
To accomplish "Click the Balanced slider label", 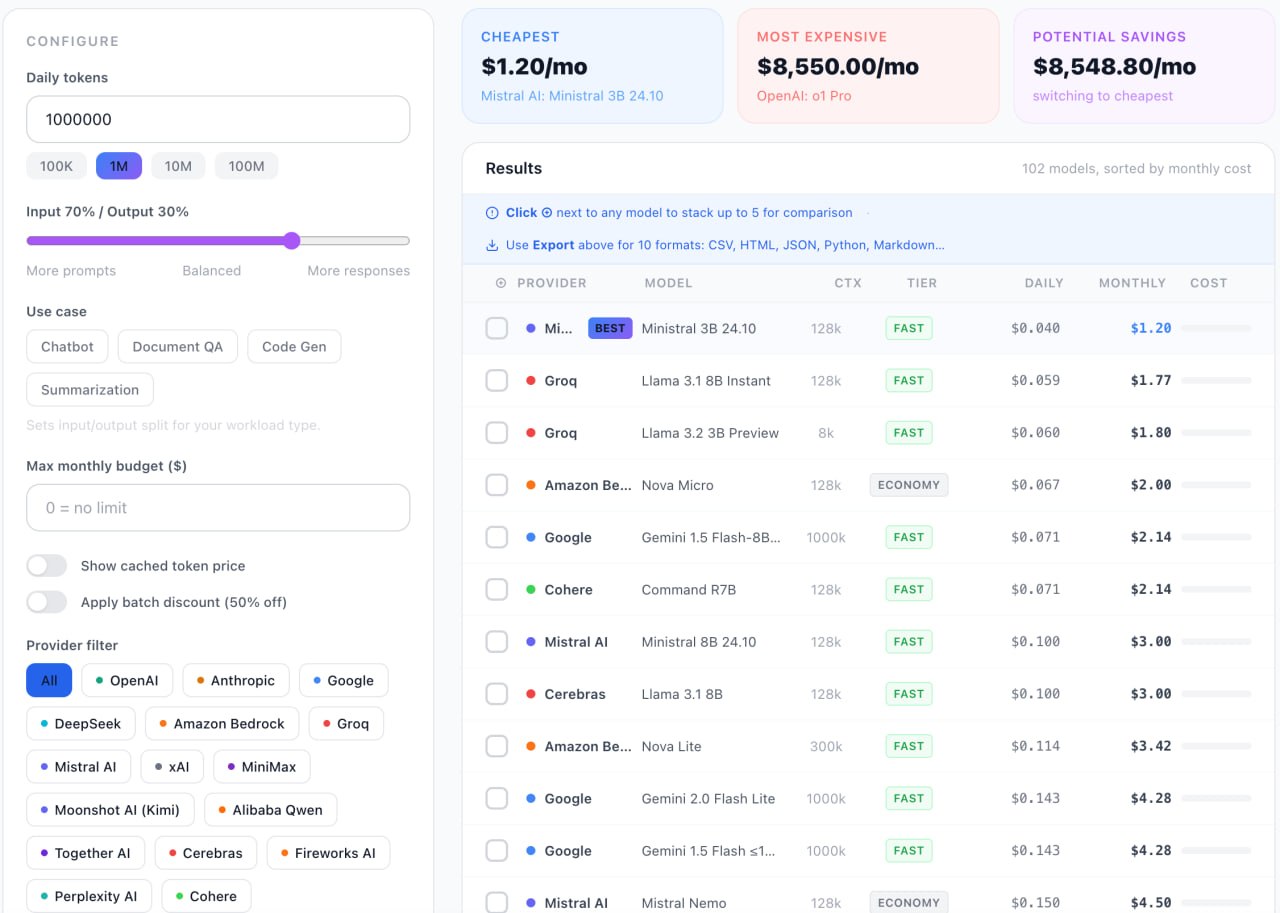I will (x=211, y=271).
